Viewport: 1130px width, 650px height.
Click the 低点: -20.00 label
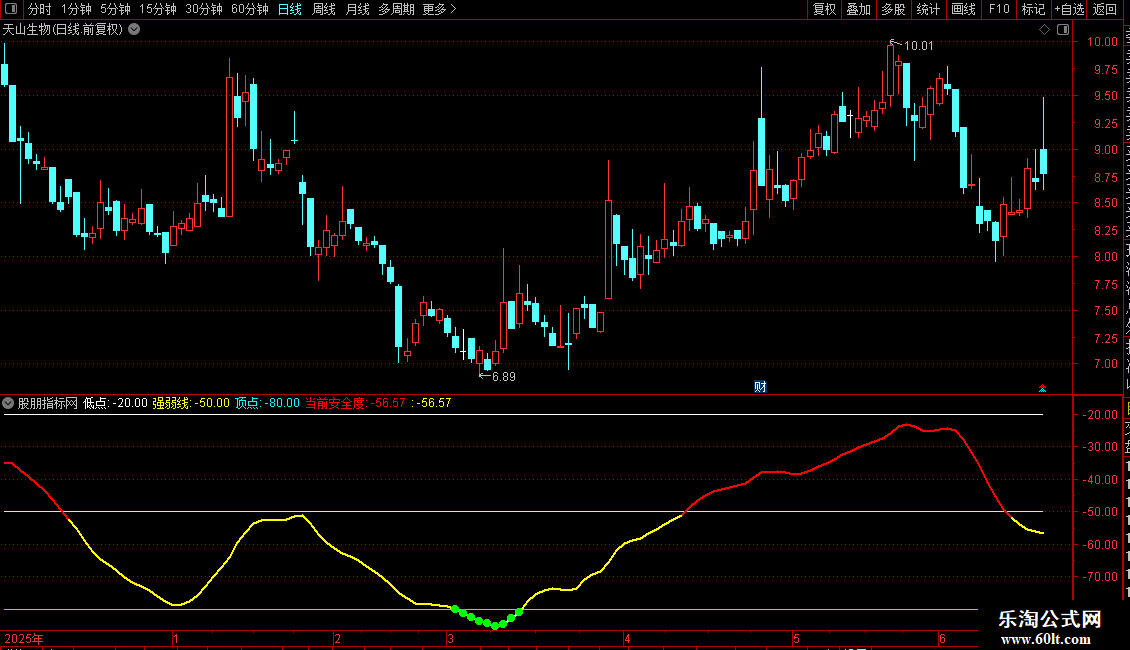pyautogui.click(x=115, y=403)
